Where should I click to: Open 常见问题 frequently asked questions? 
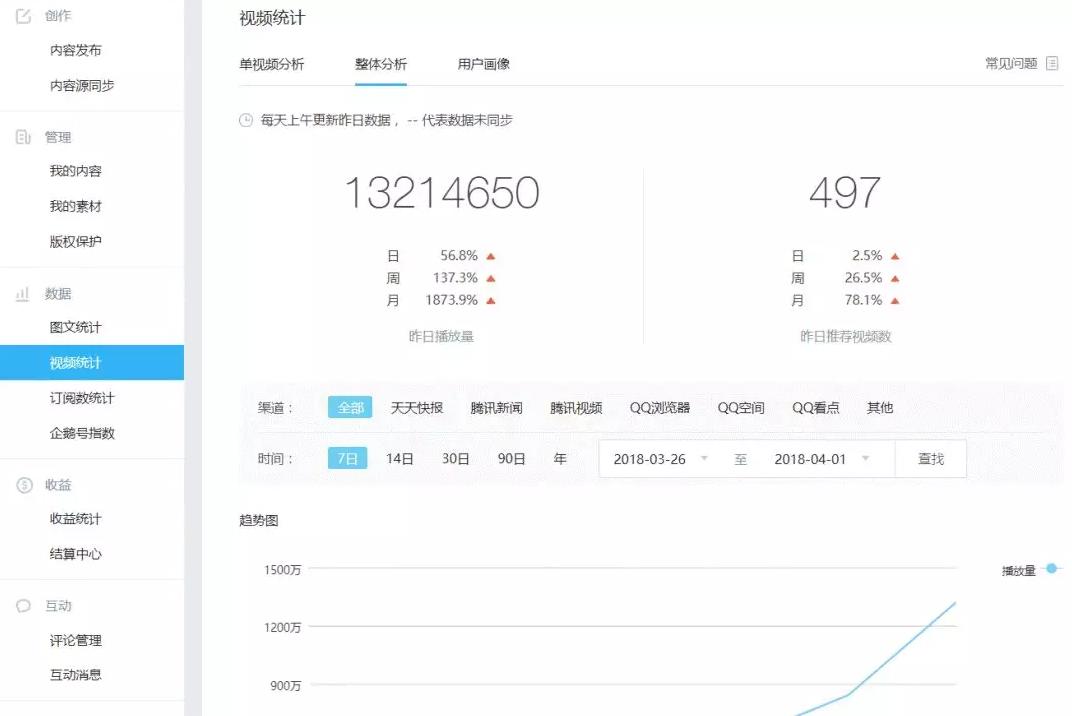click(1012, 62)
